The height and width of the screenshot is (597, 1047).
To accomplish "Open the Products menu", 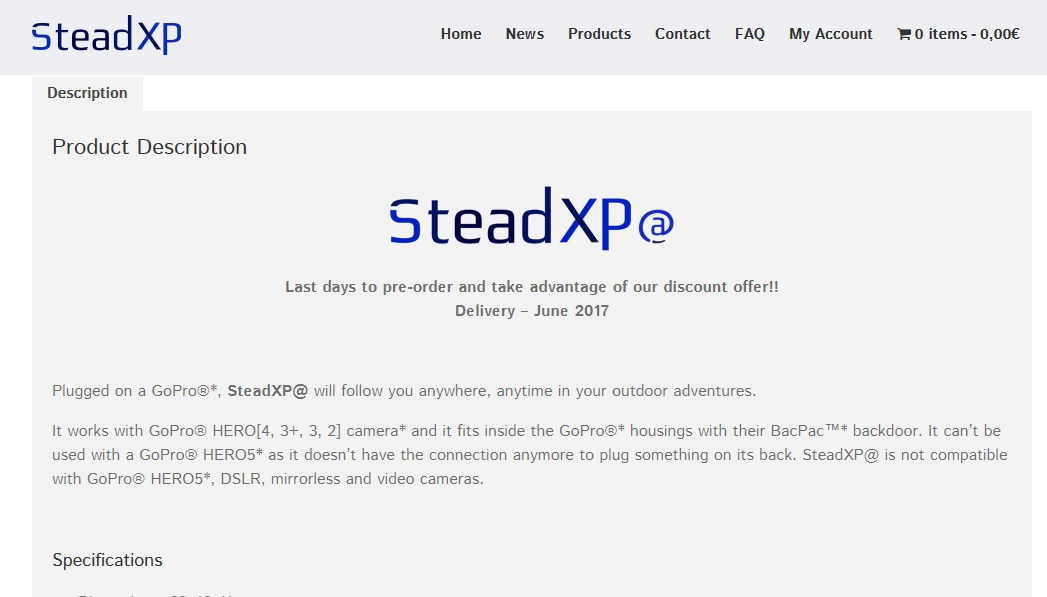I will click(599, 34).
